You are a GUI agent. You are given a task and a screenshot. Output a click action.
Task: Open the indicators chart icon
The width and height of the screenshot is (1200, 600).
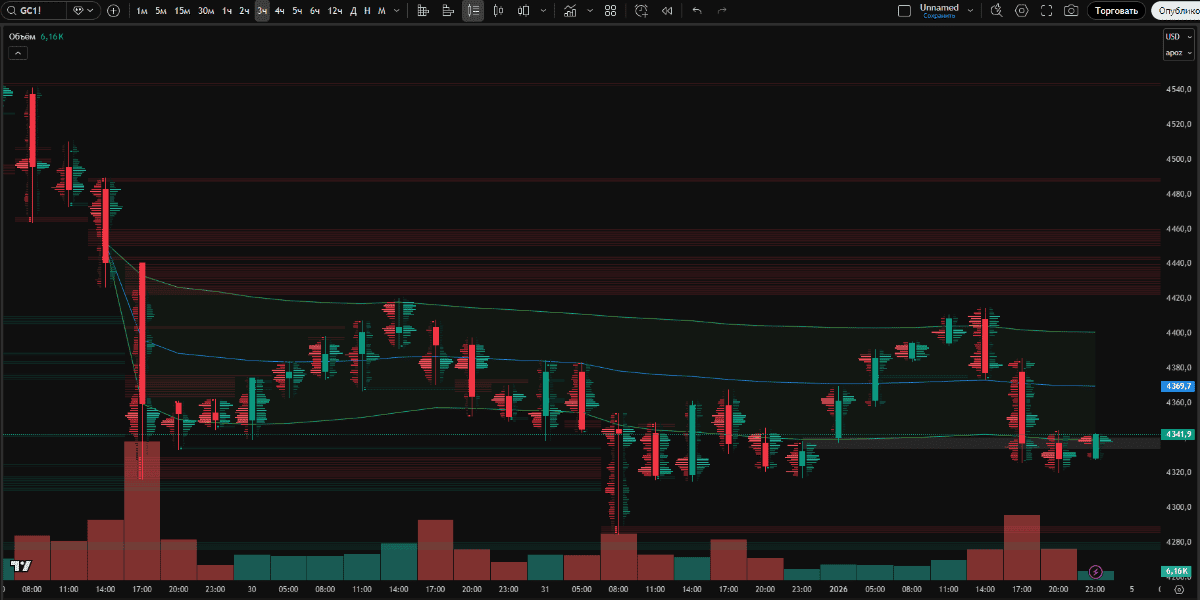570,11
